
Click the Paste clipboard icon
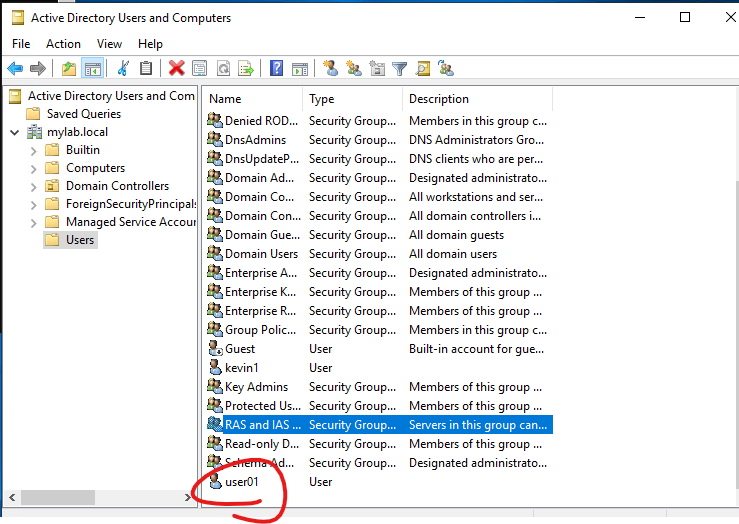tap(146, 69)
